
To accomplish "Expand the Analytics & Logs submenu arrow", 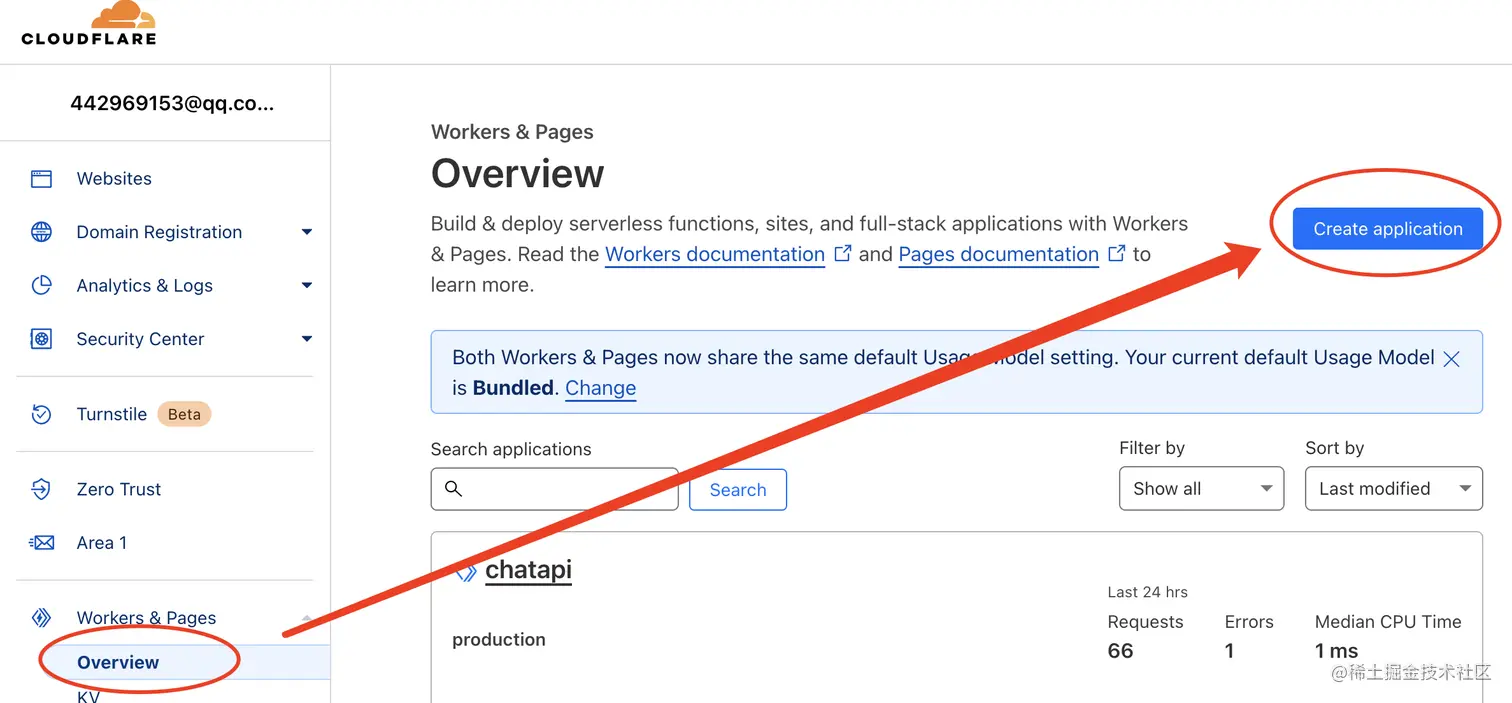I will 307,286.
